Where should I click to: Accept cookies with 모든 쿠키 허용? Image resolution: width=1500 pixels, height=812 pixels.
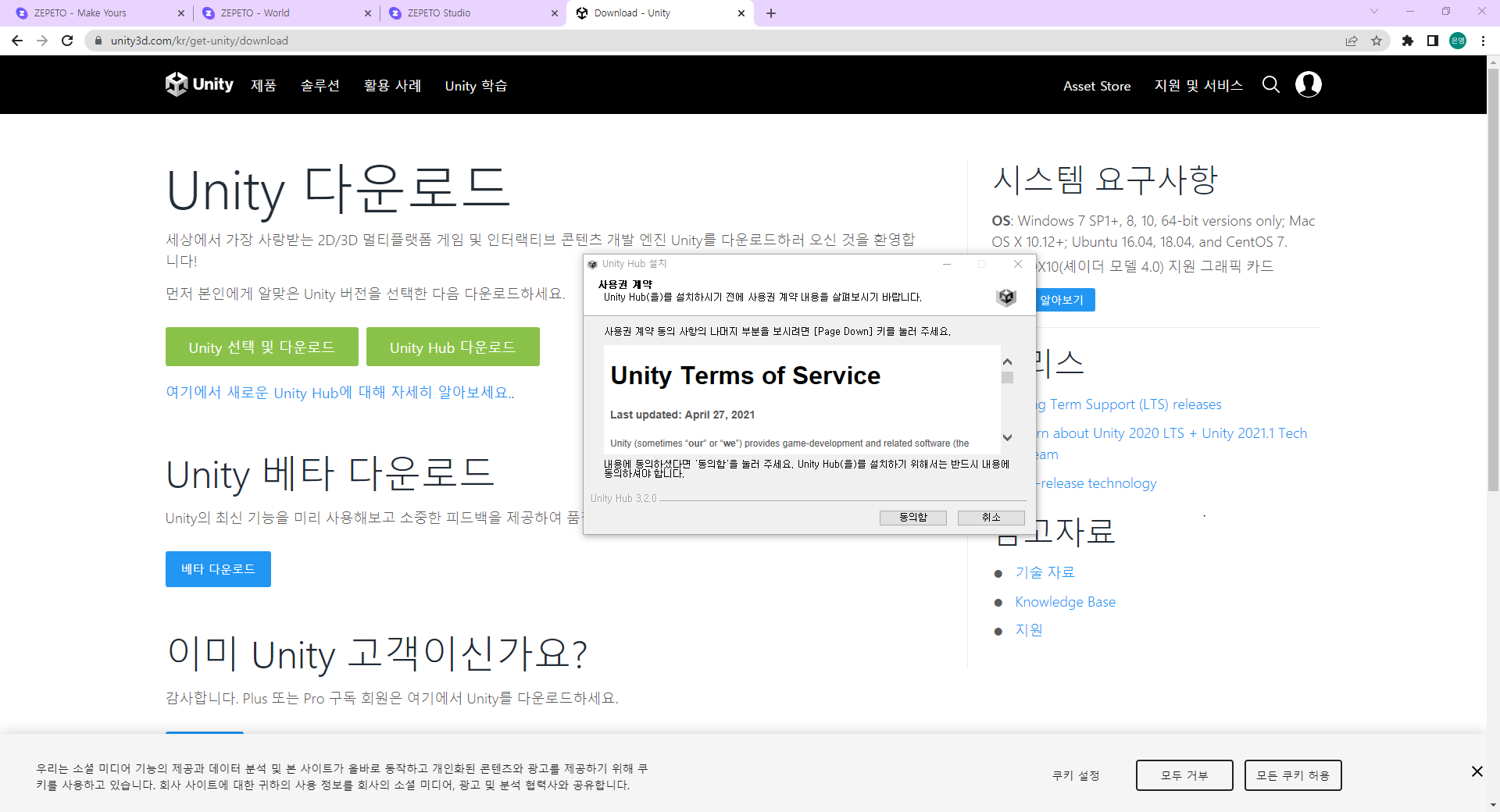coord(1293,775)
